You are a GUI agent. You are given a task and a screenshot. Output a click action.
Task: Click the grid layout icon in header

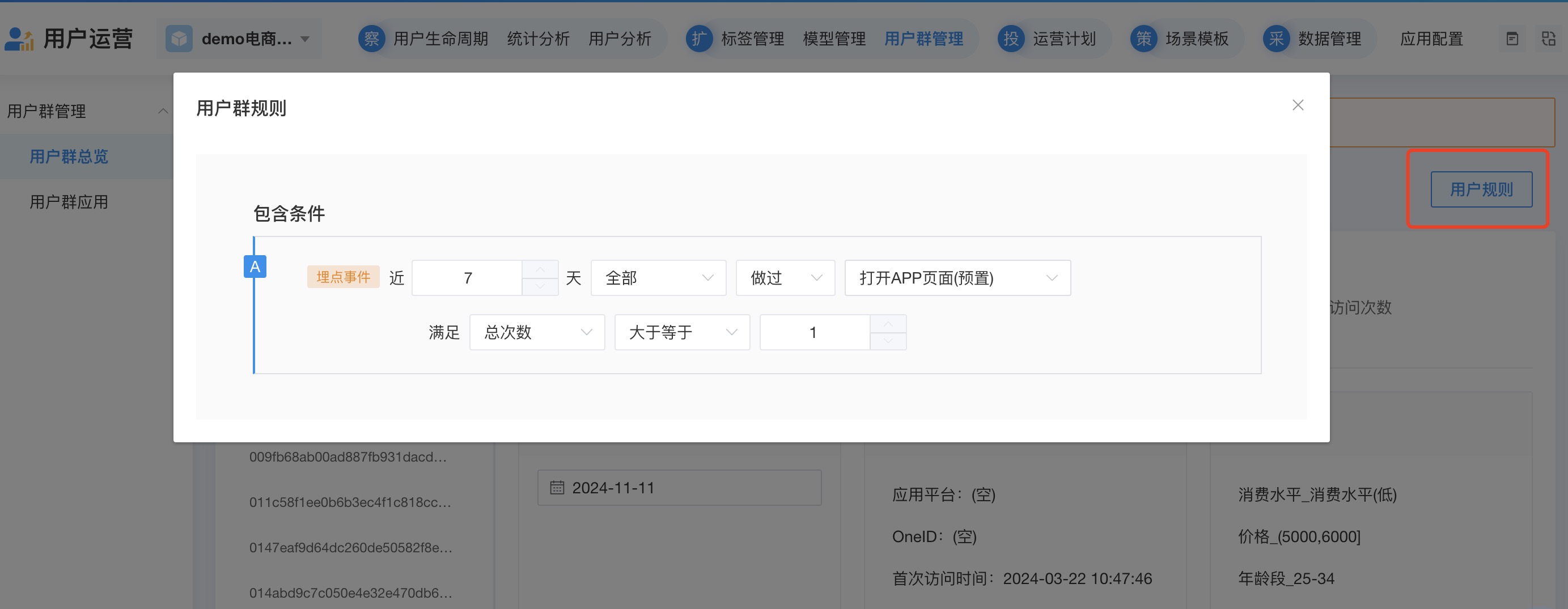pos(1549,39)
